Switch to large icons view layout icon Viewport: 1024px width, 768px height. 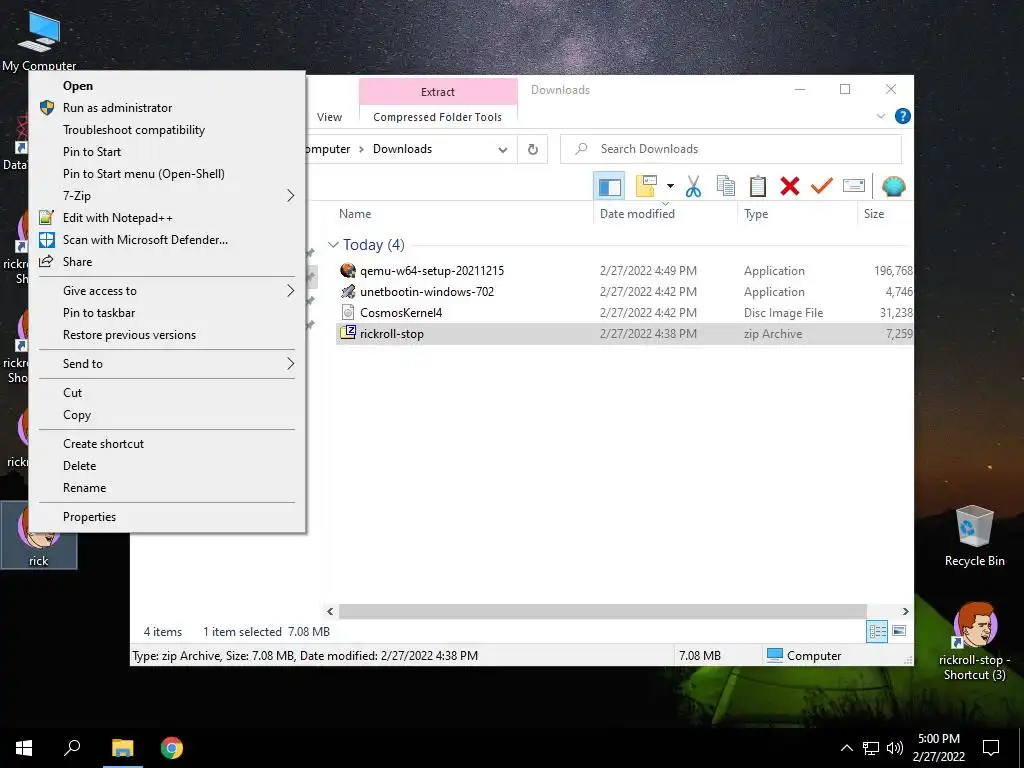(899, 631)
